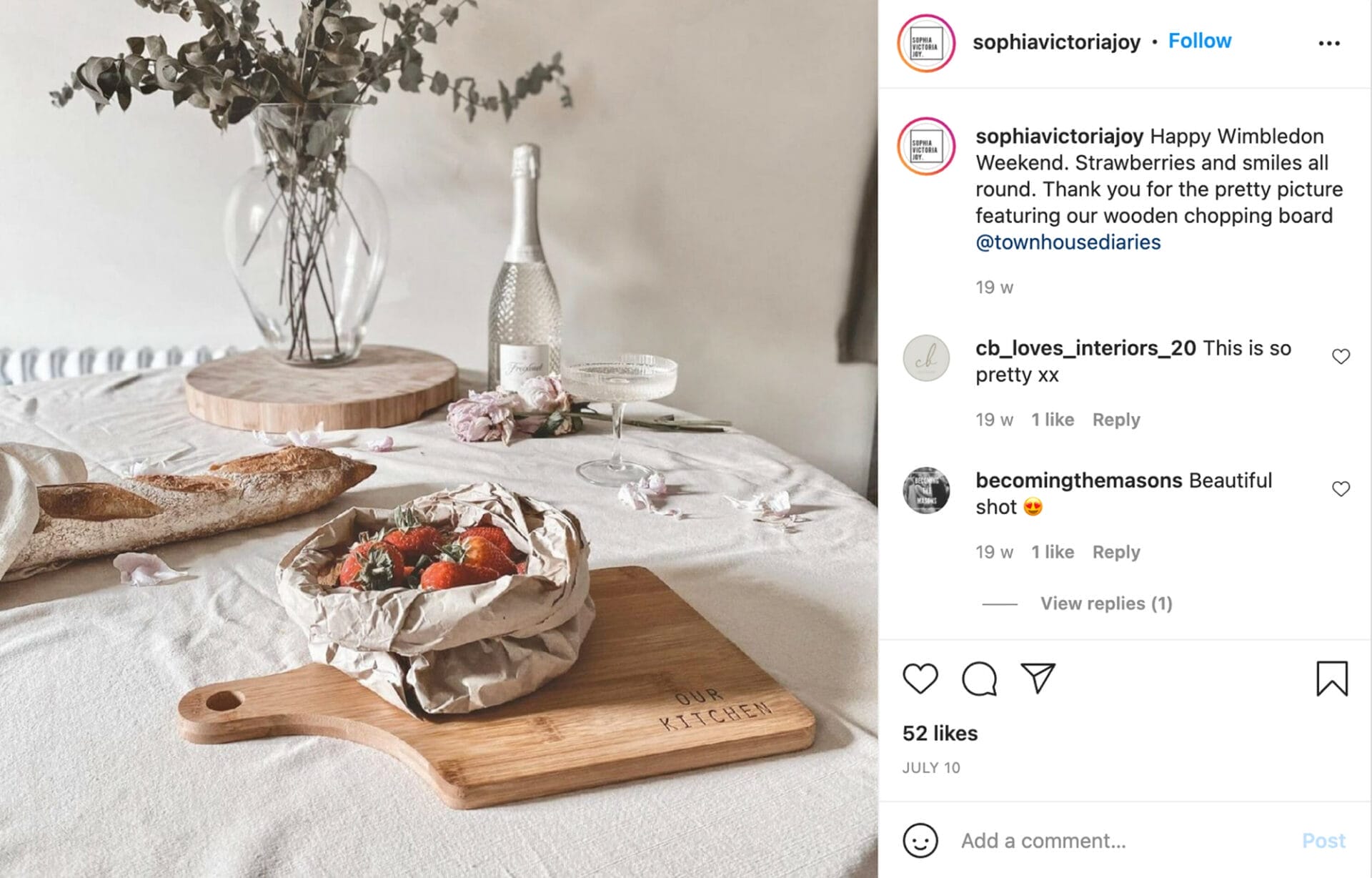Open becomingthemasons avatar
The height and width of the screenshot is (878, 1372).
[926, 490]
